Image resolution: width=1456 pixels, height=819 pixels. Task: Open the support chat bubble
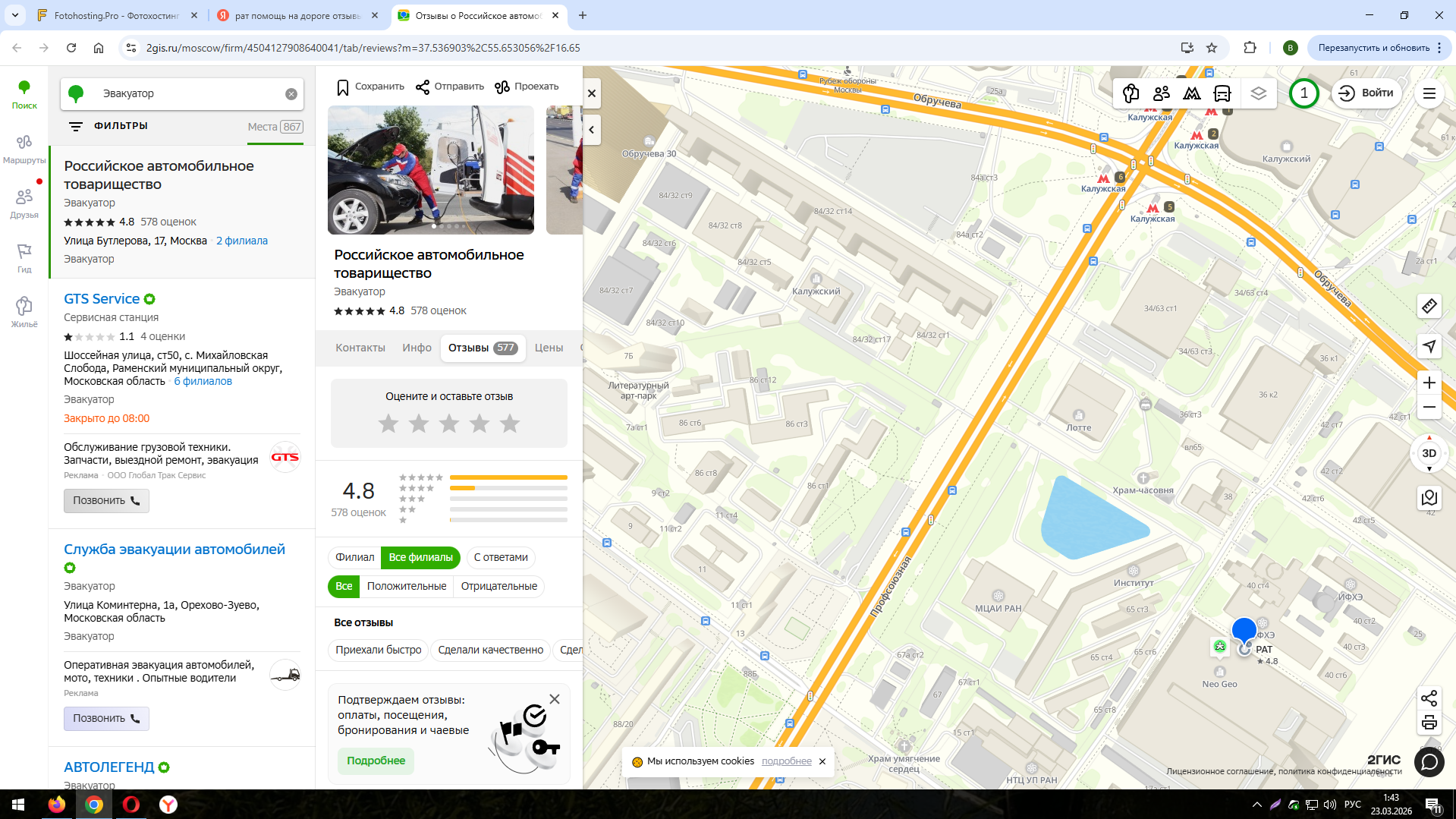(1429, 761)
